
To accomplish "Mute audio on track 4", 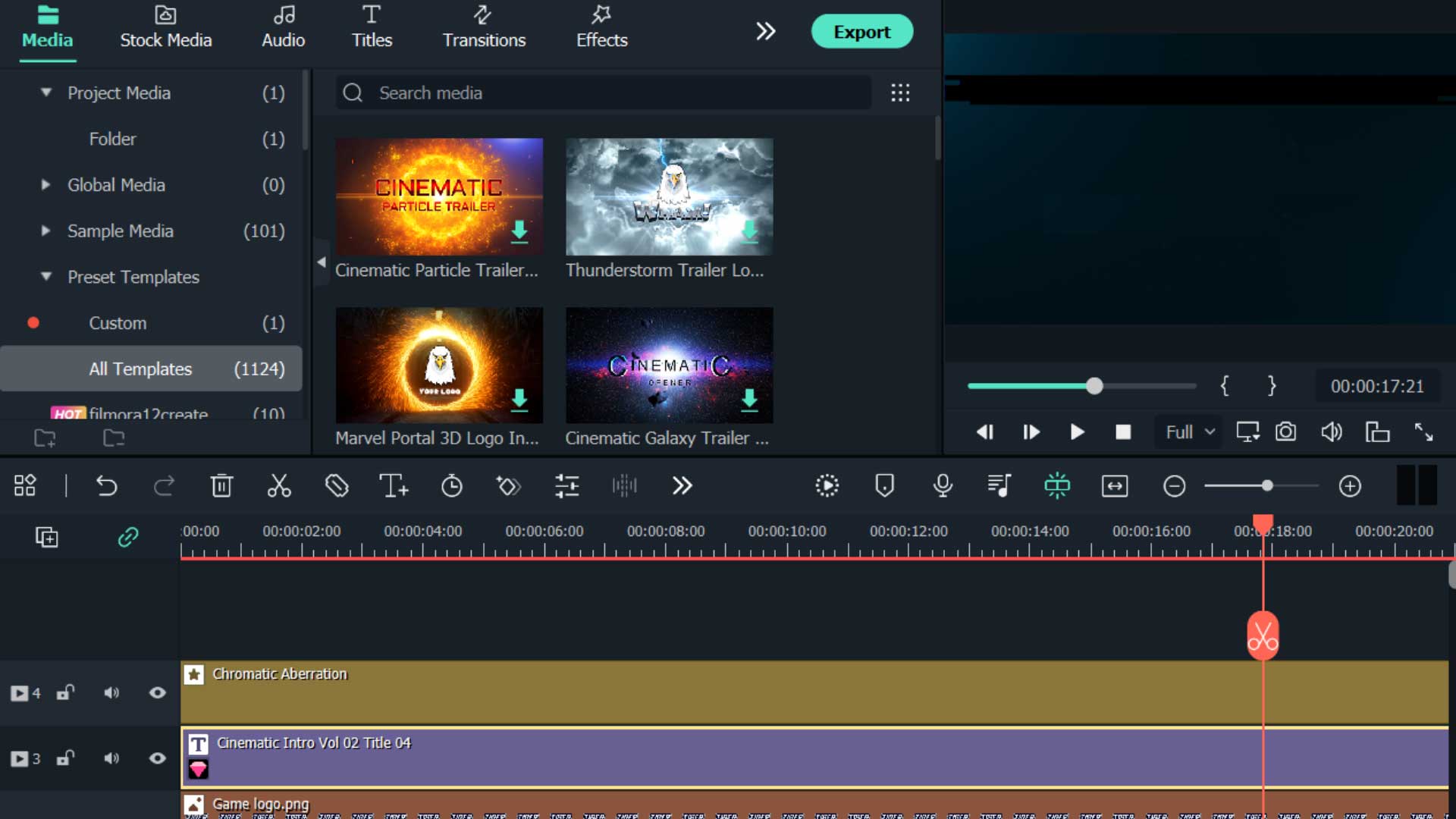I will coord(111,693).
